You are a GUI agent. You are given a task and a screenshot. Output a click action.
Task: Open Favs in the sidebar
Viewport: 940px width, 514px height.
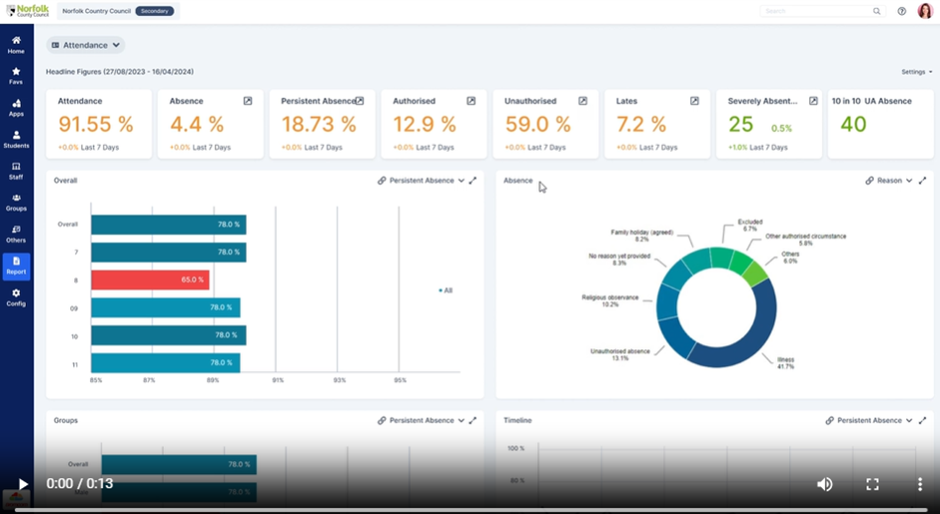(16, 75)
